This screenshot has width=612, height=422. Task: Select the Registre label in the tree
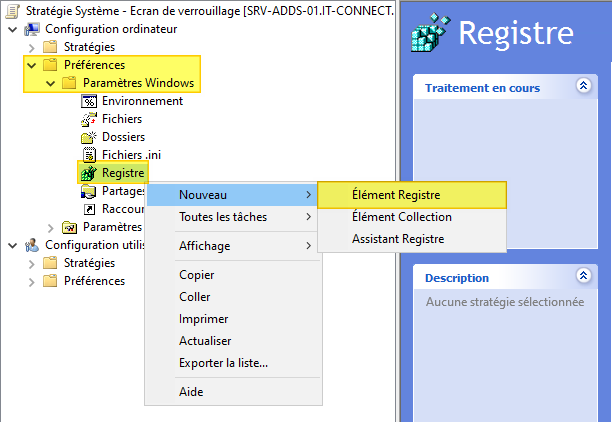[123, 173]
